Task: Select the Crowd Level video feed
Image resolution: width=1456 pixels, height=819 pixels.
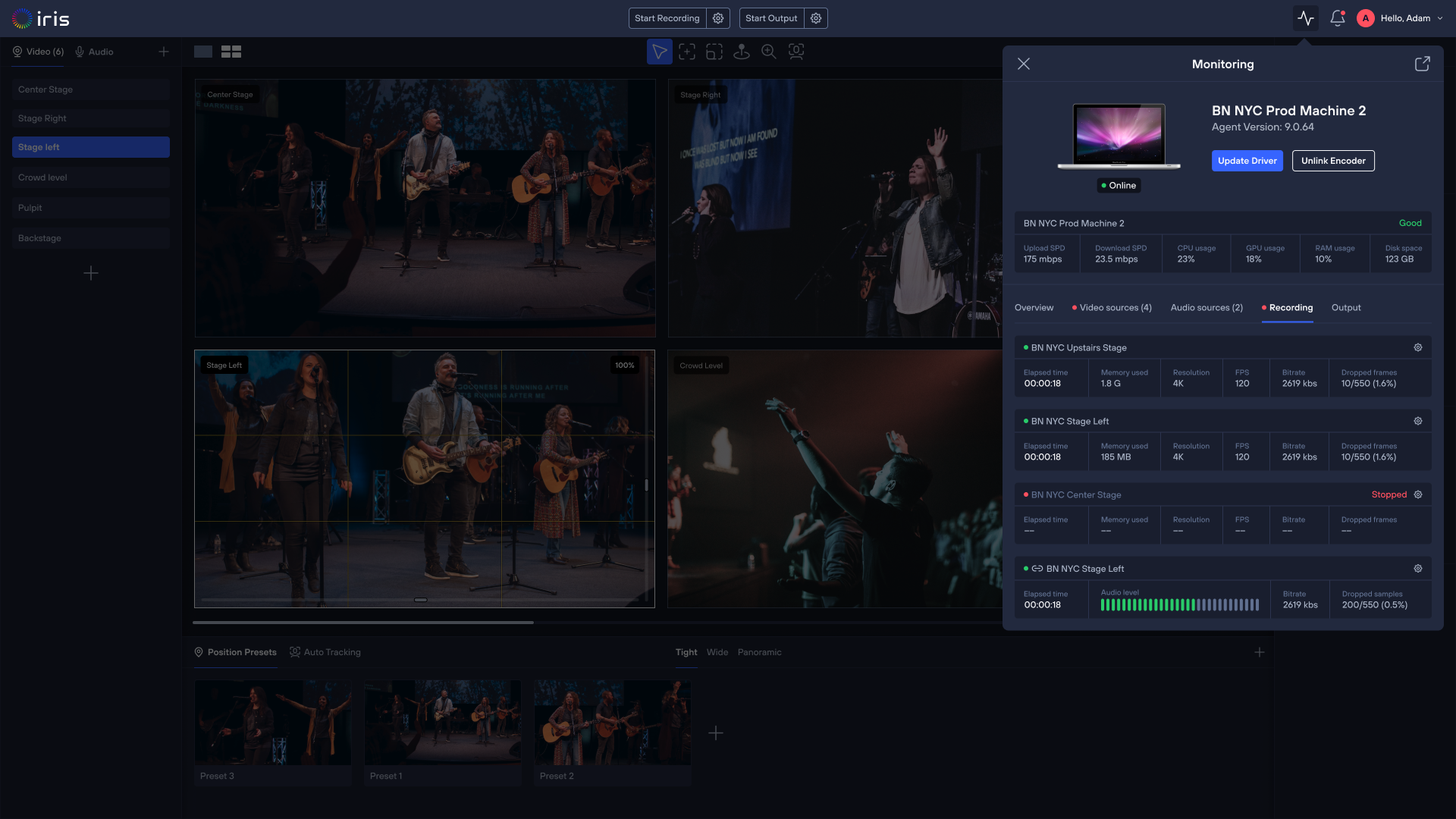Action: point(835,479)
